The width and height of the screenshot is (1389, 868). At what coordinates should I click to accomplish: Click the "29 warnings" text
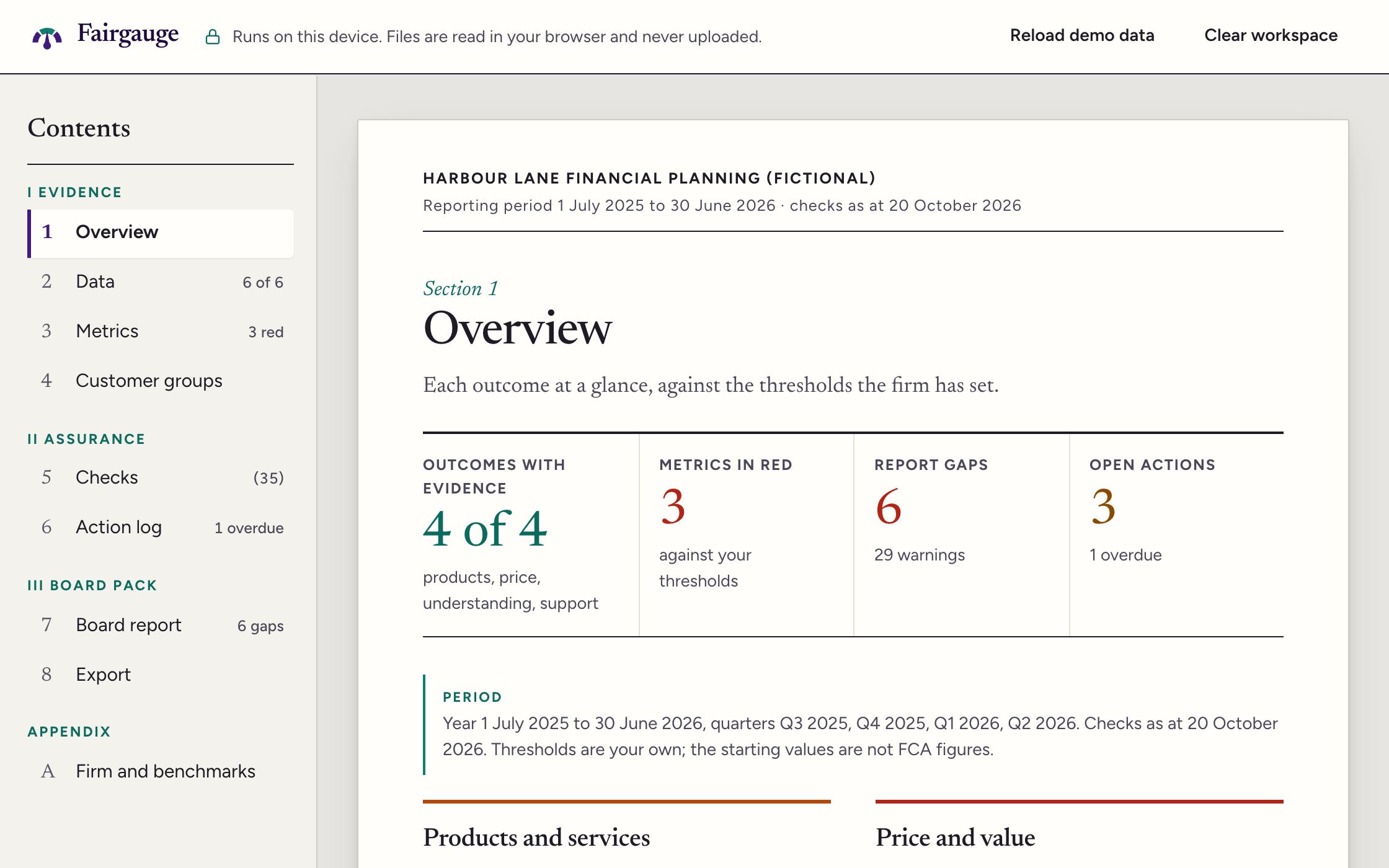coord(920,555)
